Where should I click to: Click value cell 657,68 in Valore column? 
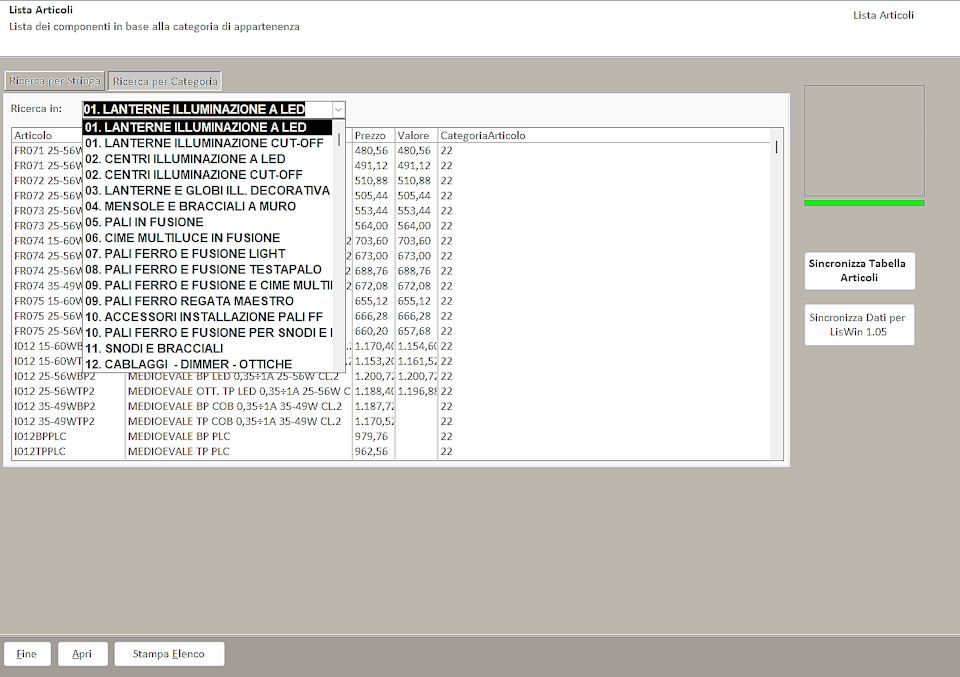(414, 331)
